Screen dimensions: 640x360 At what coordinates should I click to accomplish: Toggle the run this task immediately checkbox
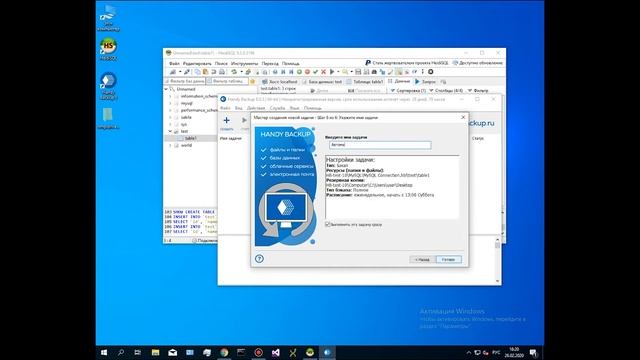328,224
